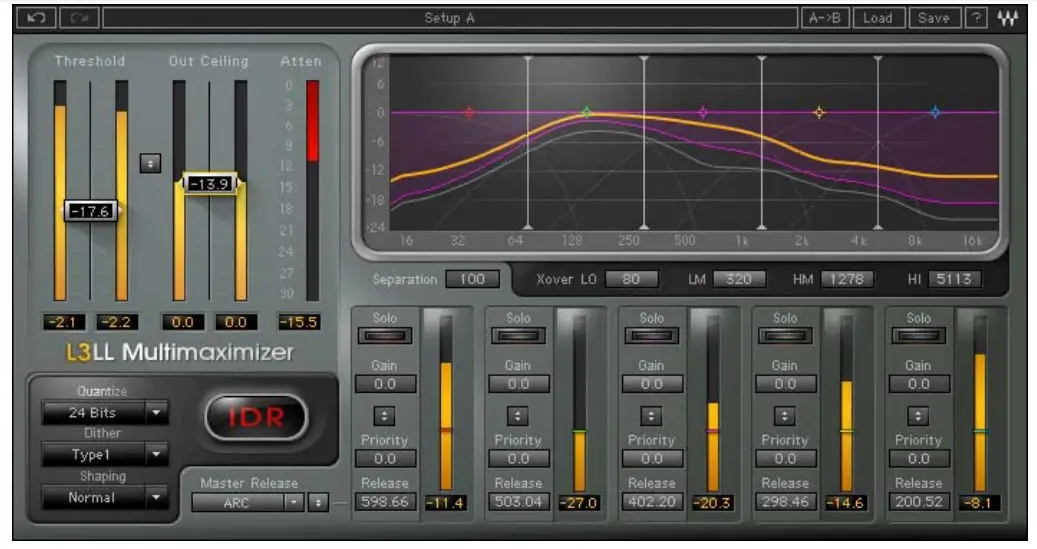Select Gain field of band with release 402.20
1037x549 pixels.
pyautogui.click(x=653, y=384)
